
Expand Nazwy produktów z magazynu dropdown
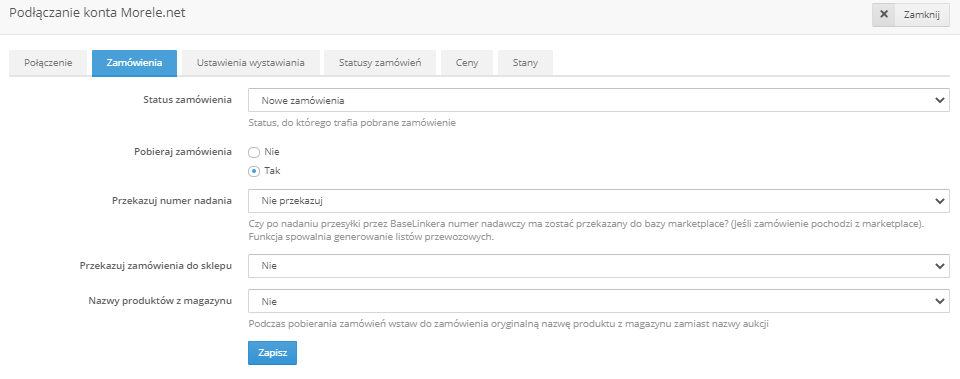point(599,301)
